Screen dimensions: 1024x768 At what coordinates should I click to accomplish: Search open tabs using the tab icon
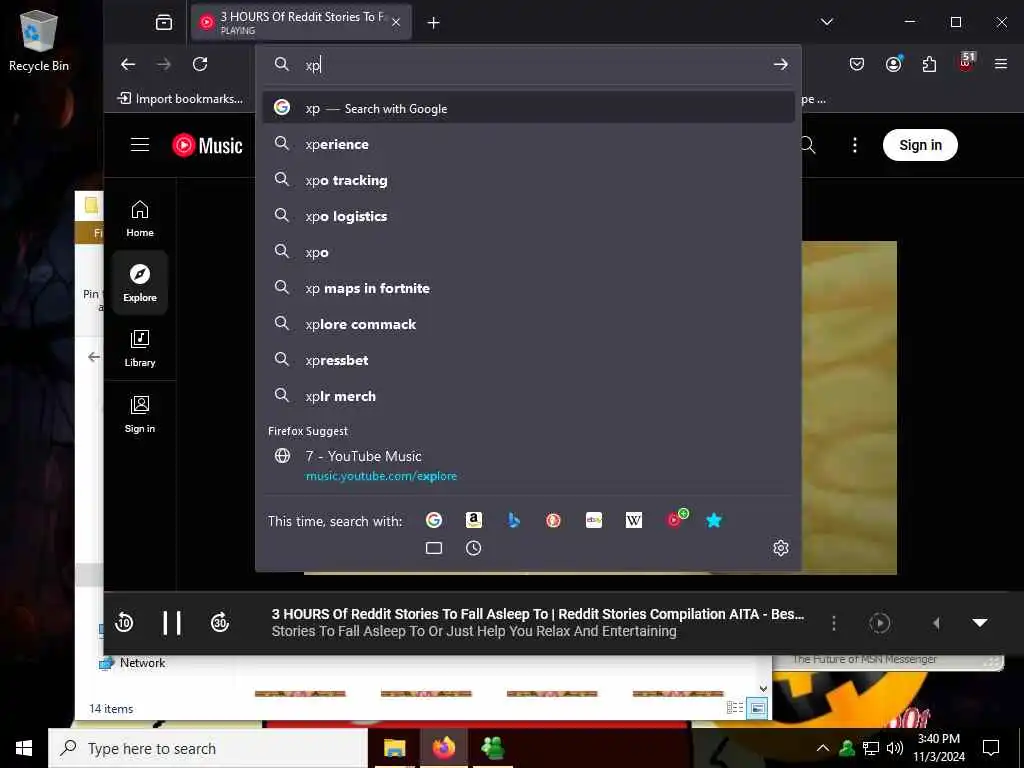click(x=434, y=548)
